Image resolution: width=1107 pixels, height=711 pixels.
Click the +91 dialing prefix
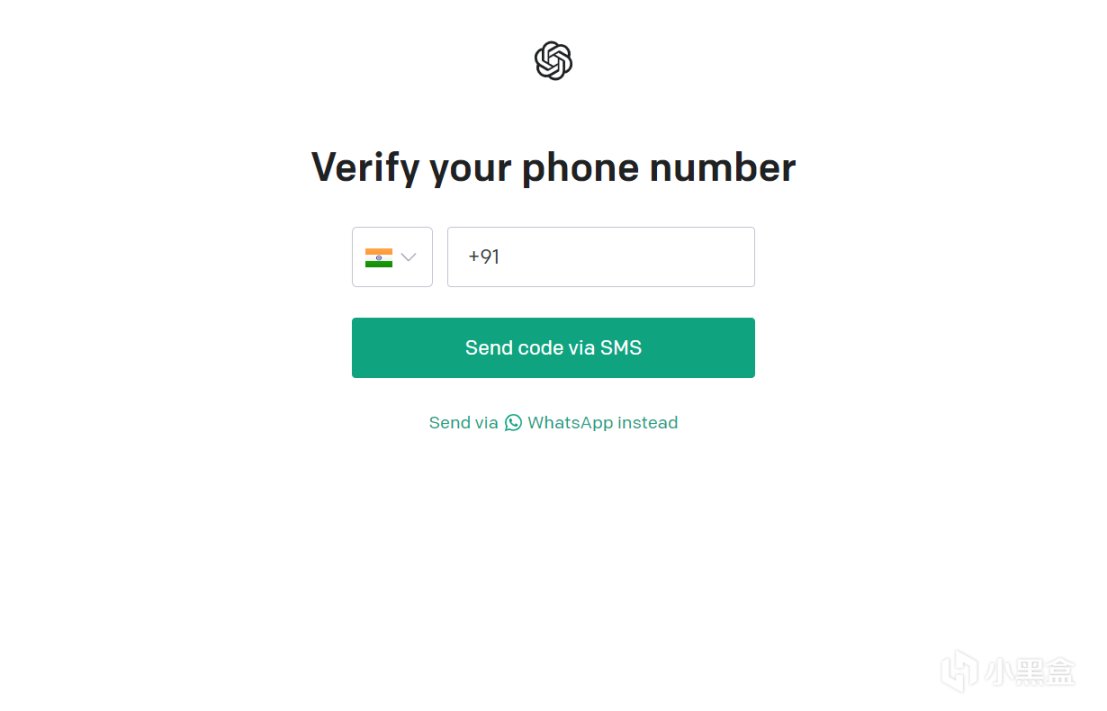[x=484, y=256]
